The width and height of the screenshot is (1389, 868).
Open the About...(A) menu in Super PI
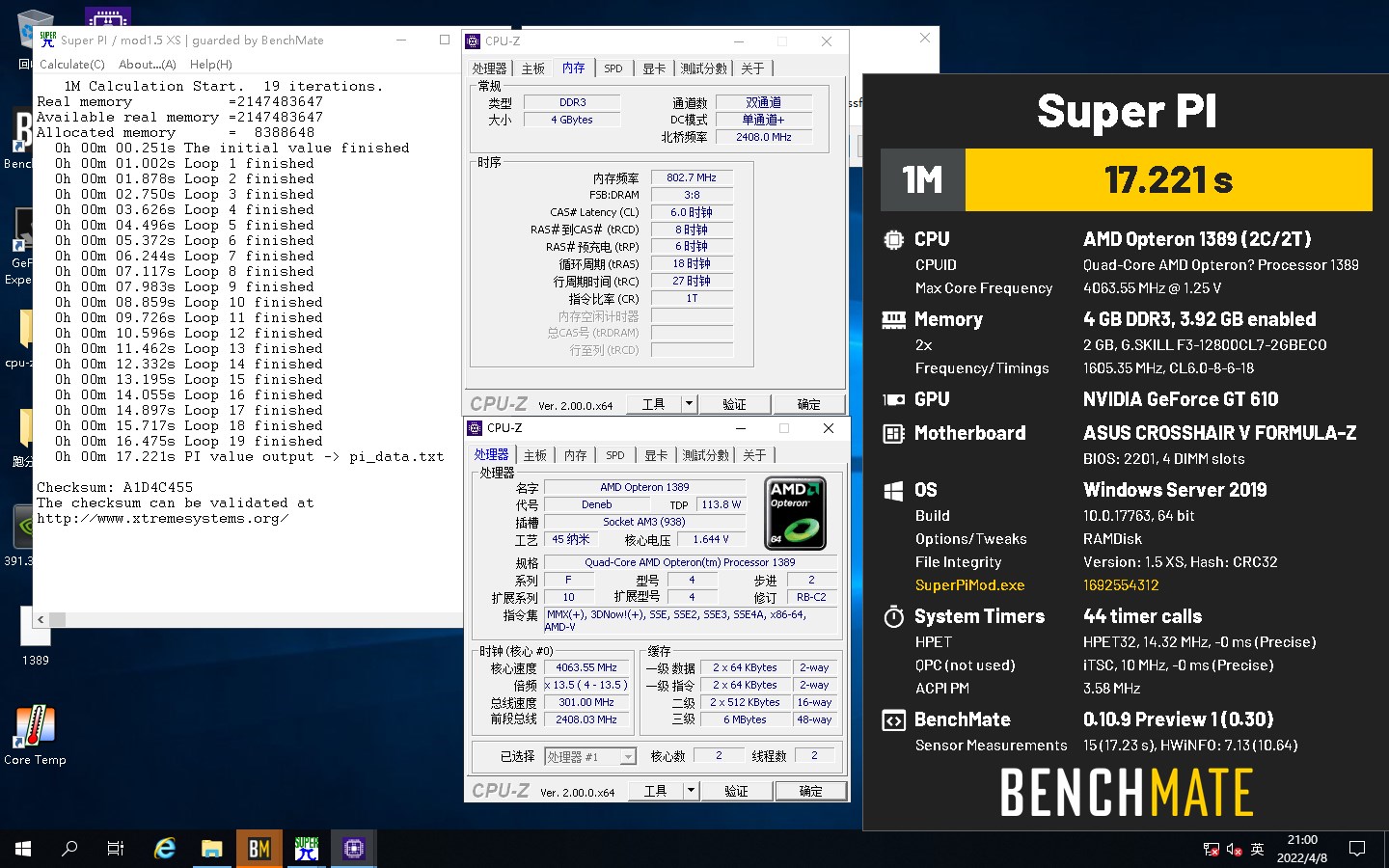coord(148,65)
